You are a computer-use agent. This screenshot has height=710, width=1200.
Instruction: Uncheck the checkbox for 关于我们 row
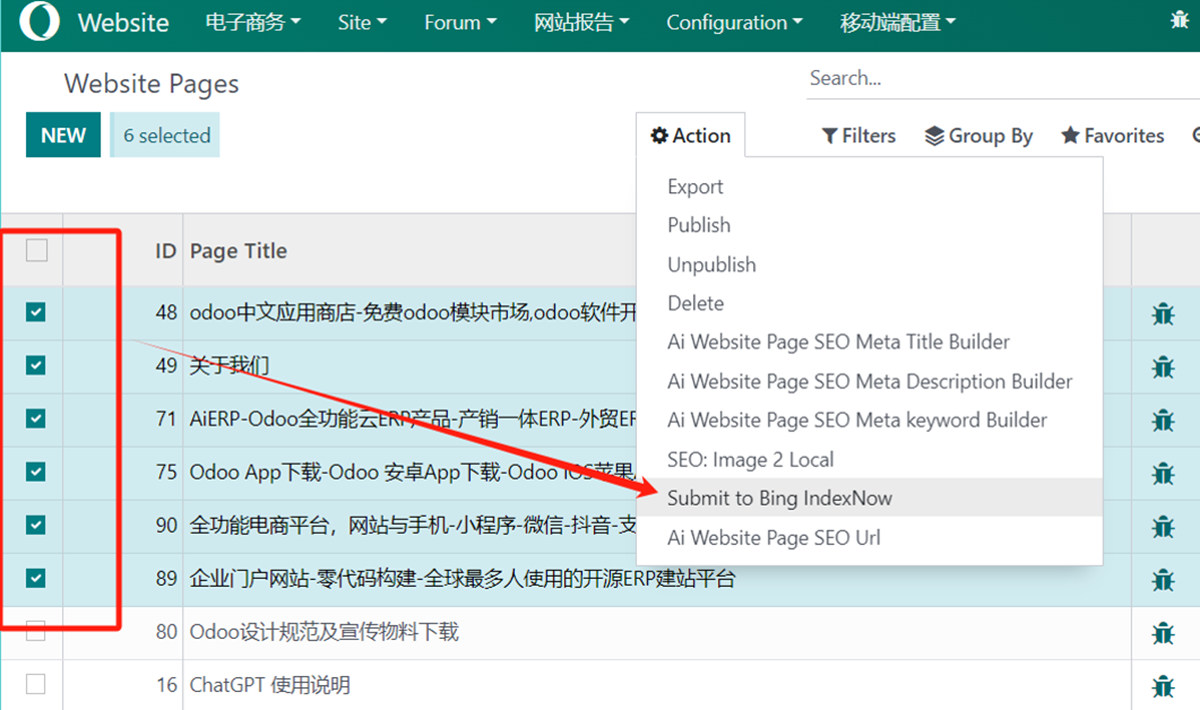pos(36,365)
